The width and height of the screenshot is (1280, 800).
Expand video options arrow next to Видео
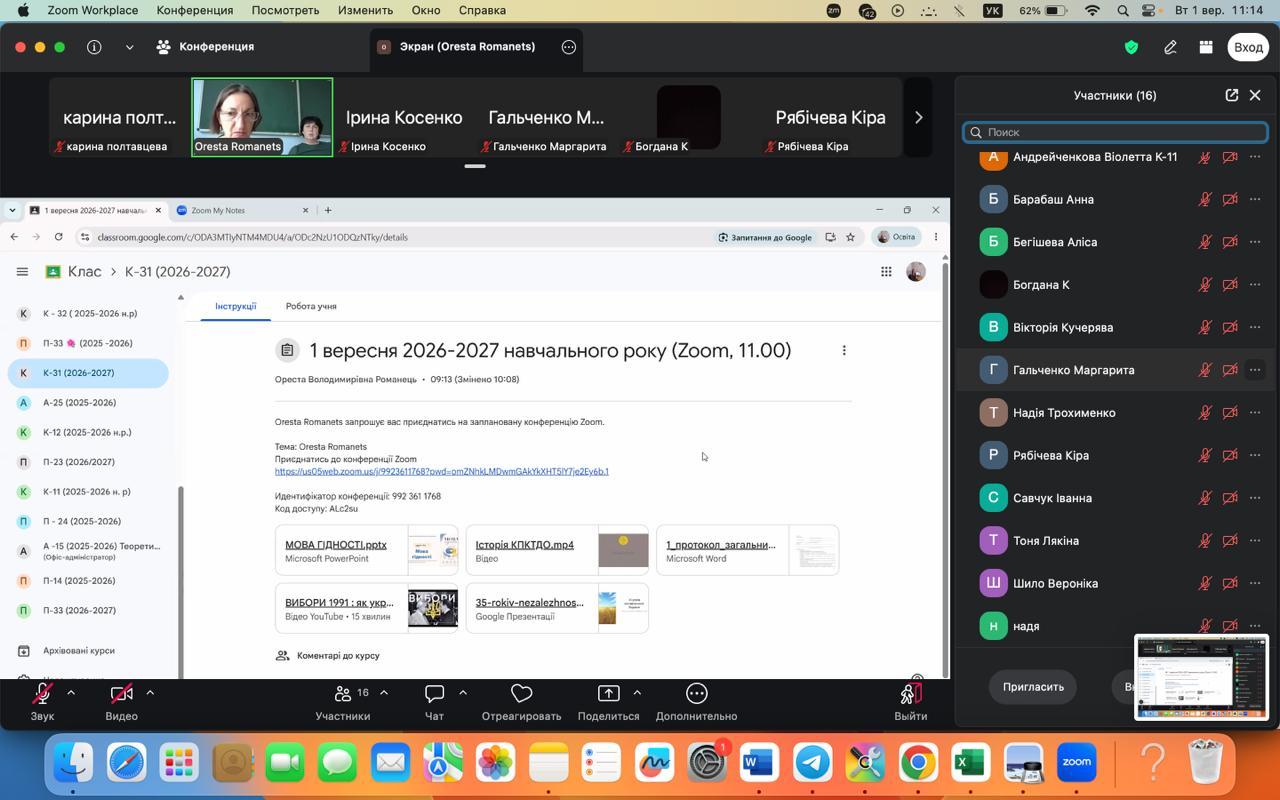(150, 692)
